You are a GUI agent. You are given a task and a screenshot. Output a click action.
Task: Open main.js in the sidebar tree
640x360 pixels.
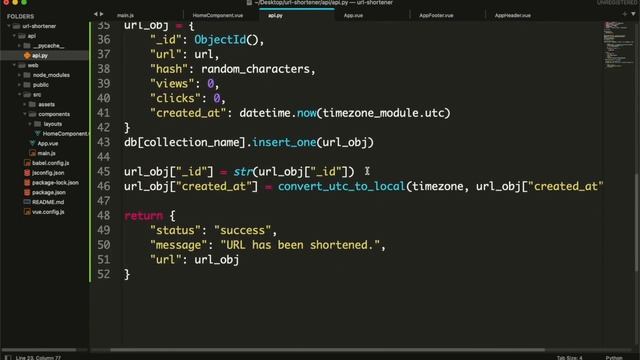click(x=46, y=153)
